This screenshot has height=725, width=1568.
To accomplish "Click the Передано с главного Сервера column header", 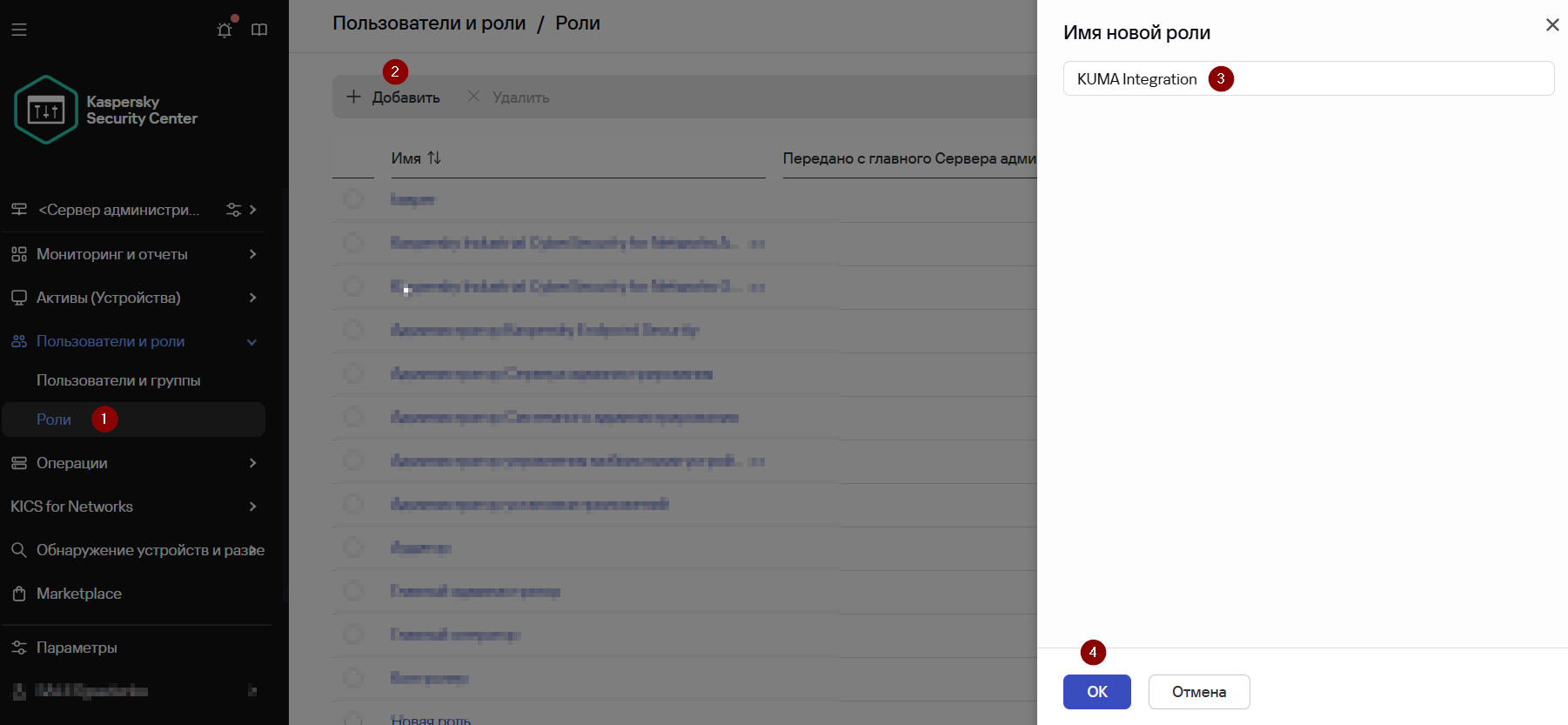I will click(x=909, y=158).
